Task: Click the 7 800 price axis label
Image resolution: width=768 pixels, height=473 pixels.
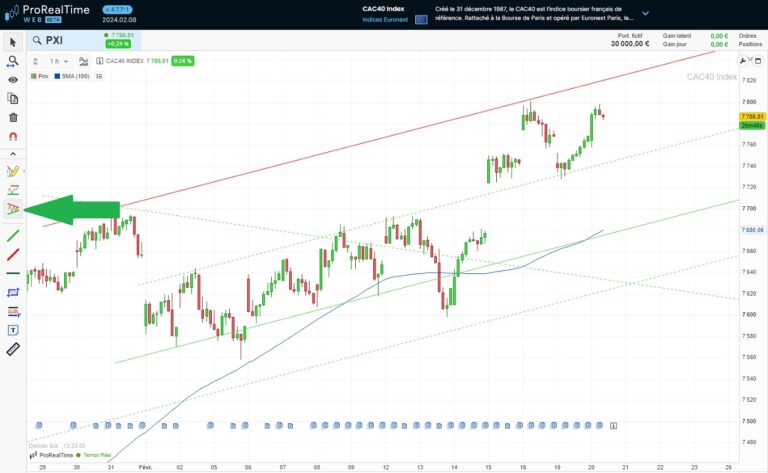Action: click(x=749, y=102)
